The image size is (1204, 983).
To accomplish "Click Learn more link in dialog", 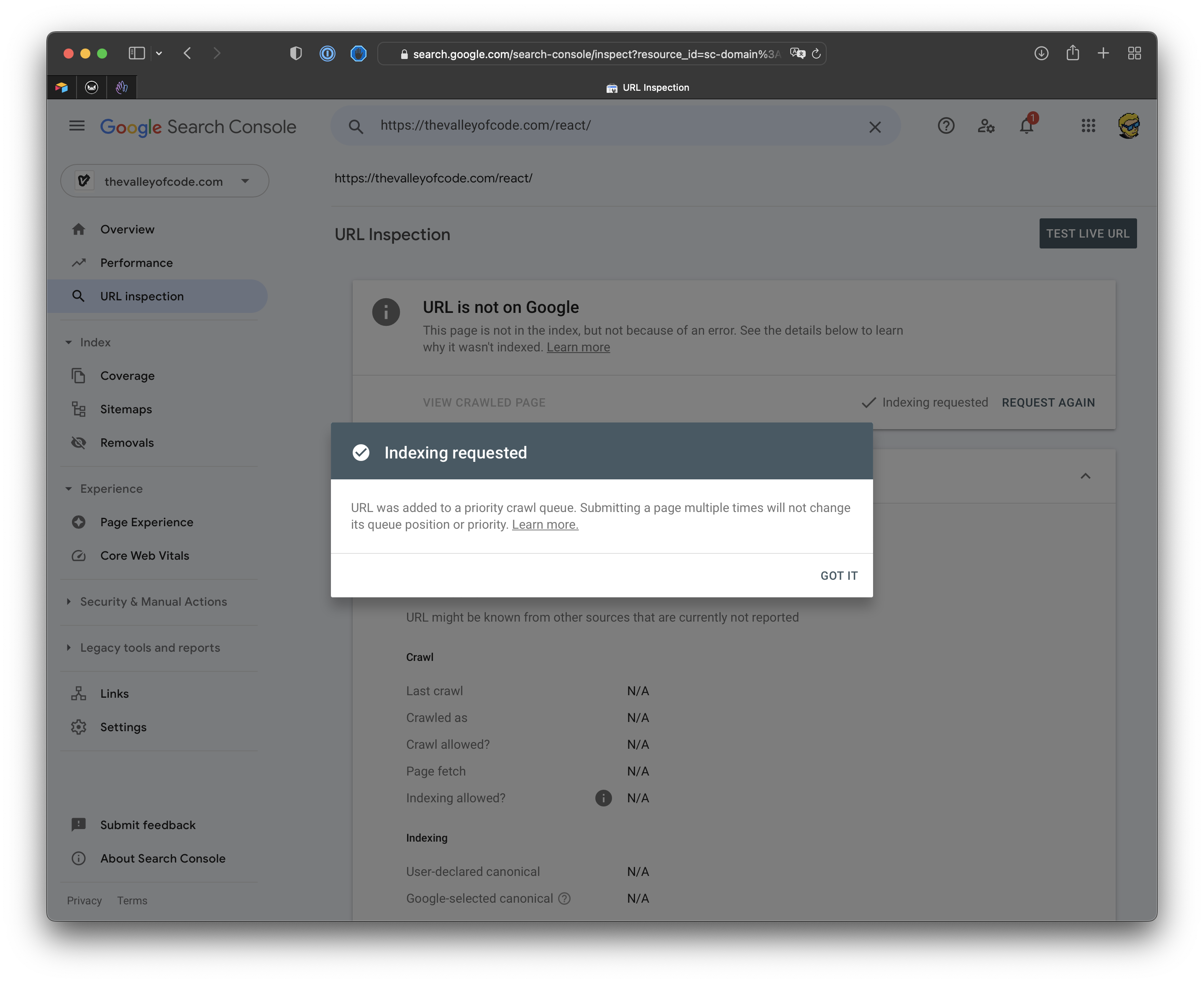I will coord(545,525).
